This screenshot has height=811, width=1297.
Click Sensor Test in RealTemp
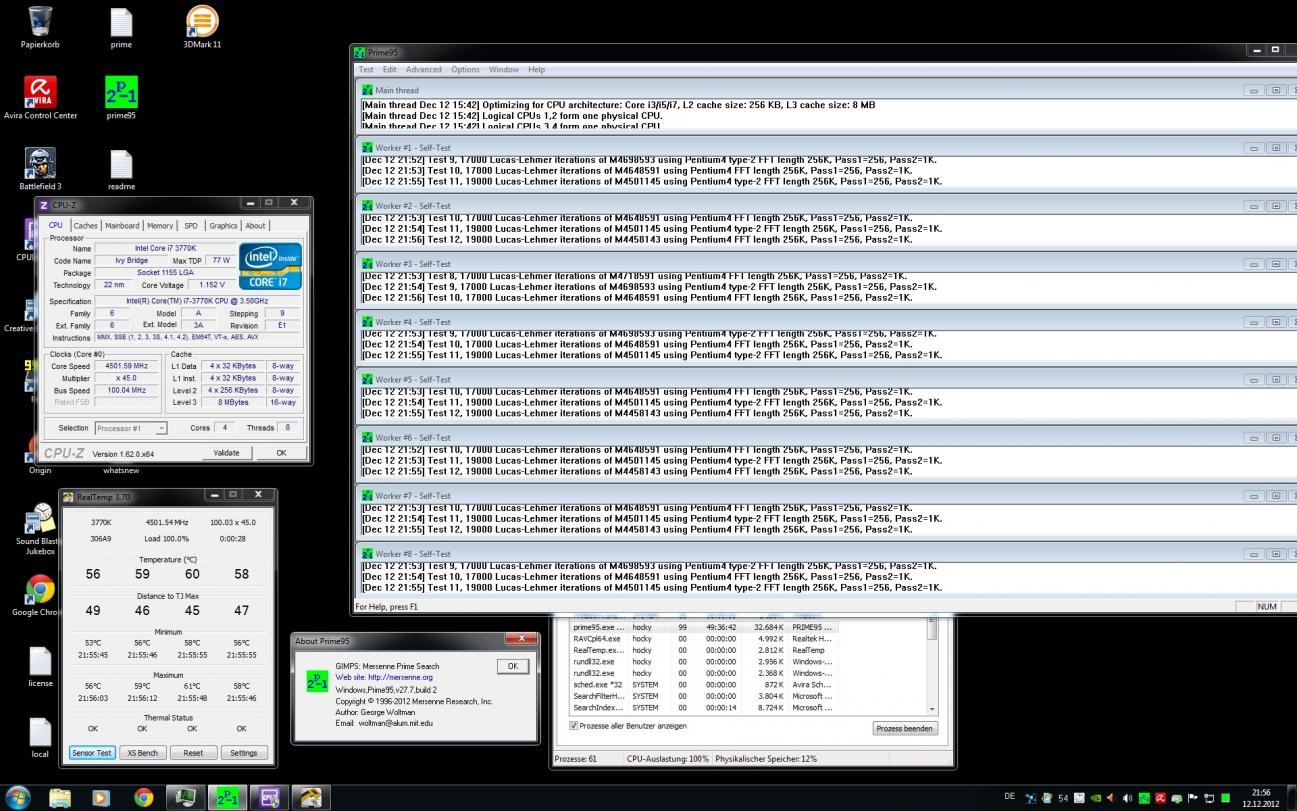click(91, 752)
